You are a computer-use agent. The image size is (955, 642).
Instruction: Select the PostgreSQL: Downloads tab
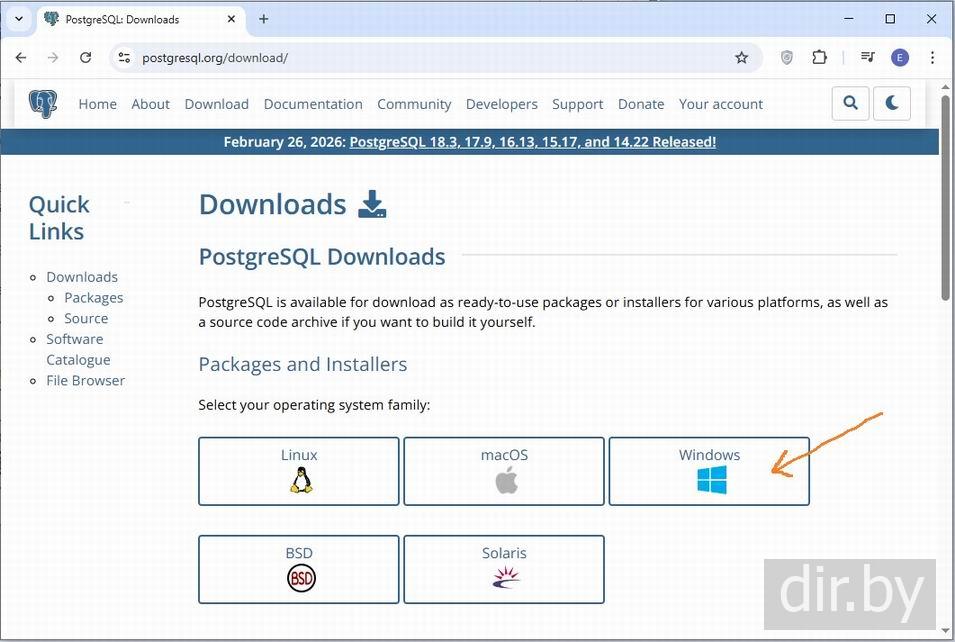point(141,19)
